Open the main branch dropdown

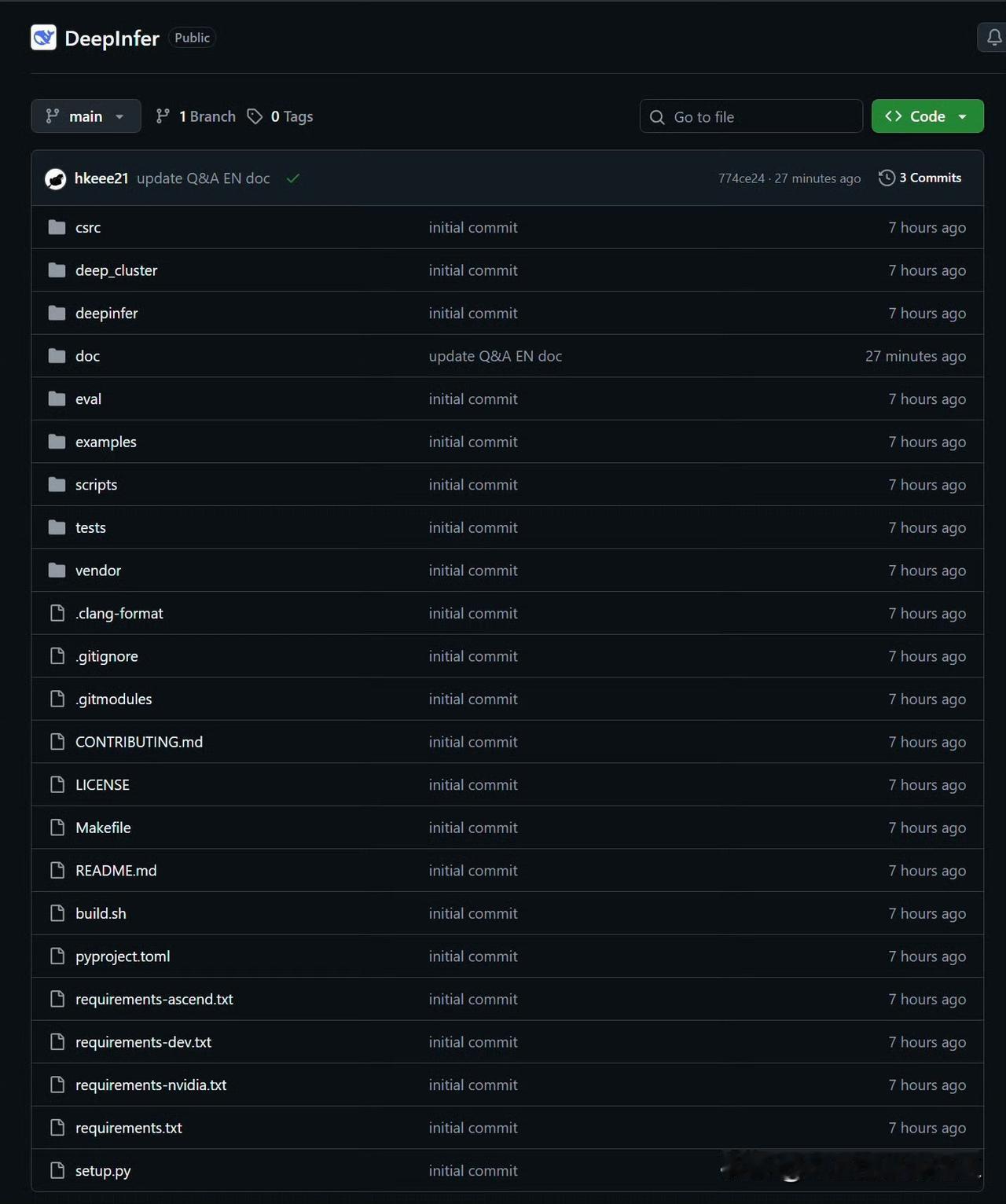click(86, 116)
